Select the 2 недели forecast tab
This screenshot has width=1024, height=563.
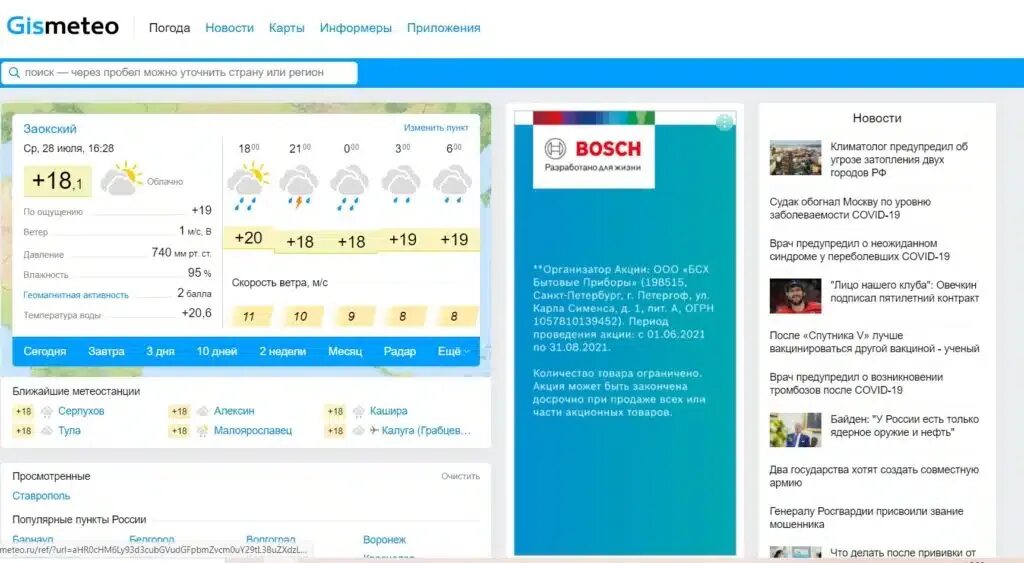[283, 351]
